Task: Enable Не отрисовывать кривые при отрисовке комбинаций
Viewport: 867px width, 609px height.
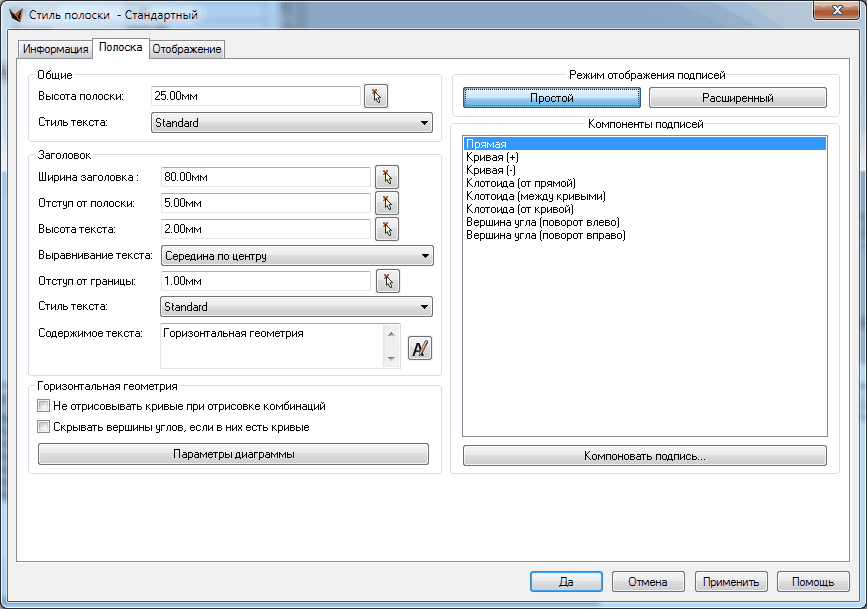Action: 43,407
